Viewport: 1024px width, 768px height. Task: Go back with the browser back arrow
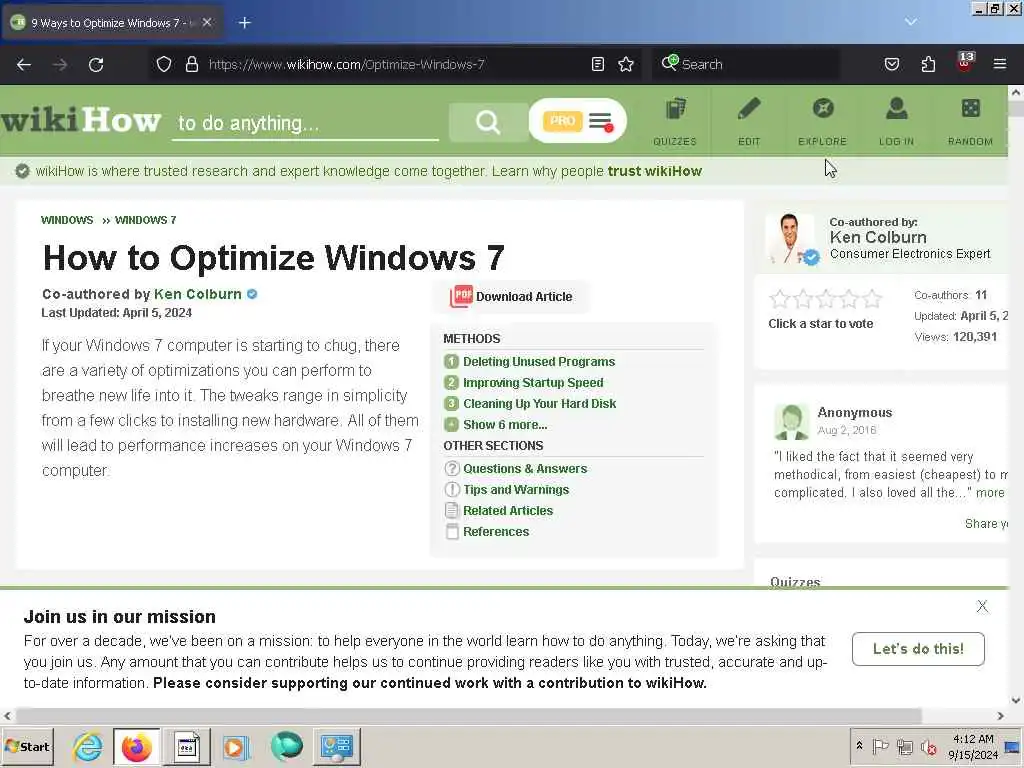(x=24, y=64)
